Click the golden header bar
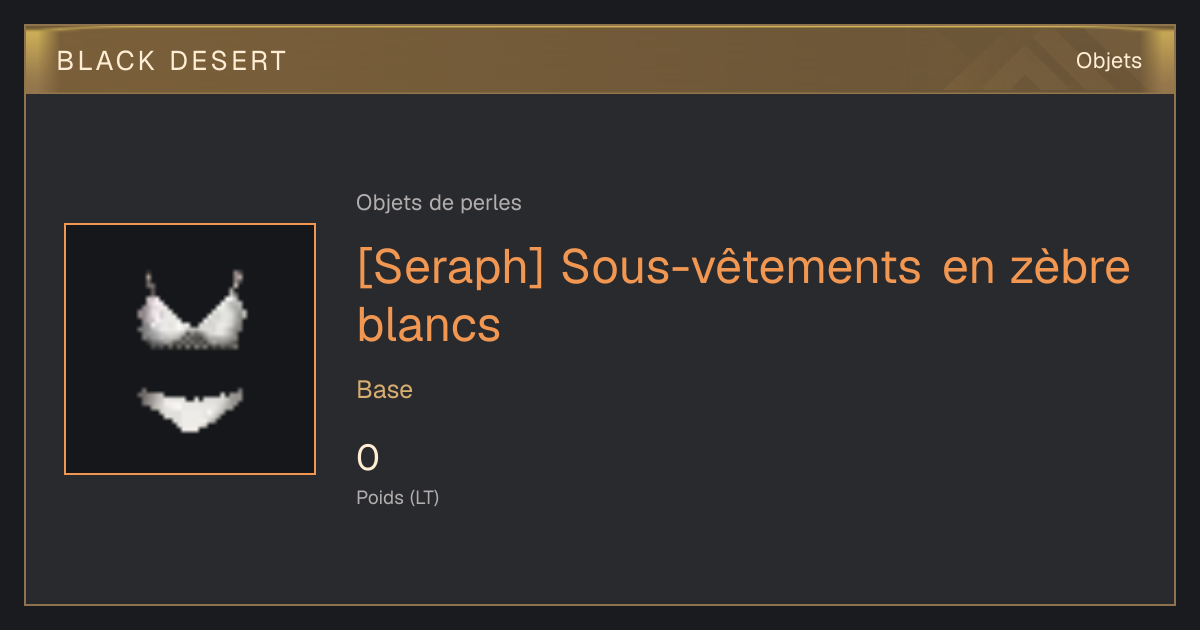Image resolution: width=1200 pixels, height=630 pixels. click(600, 60)
